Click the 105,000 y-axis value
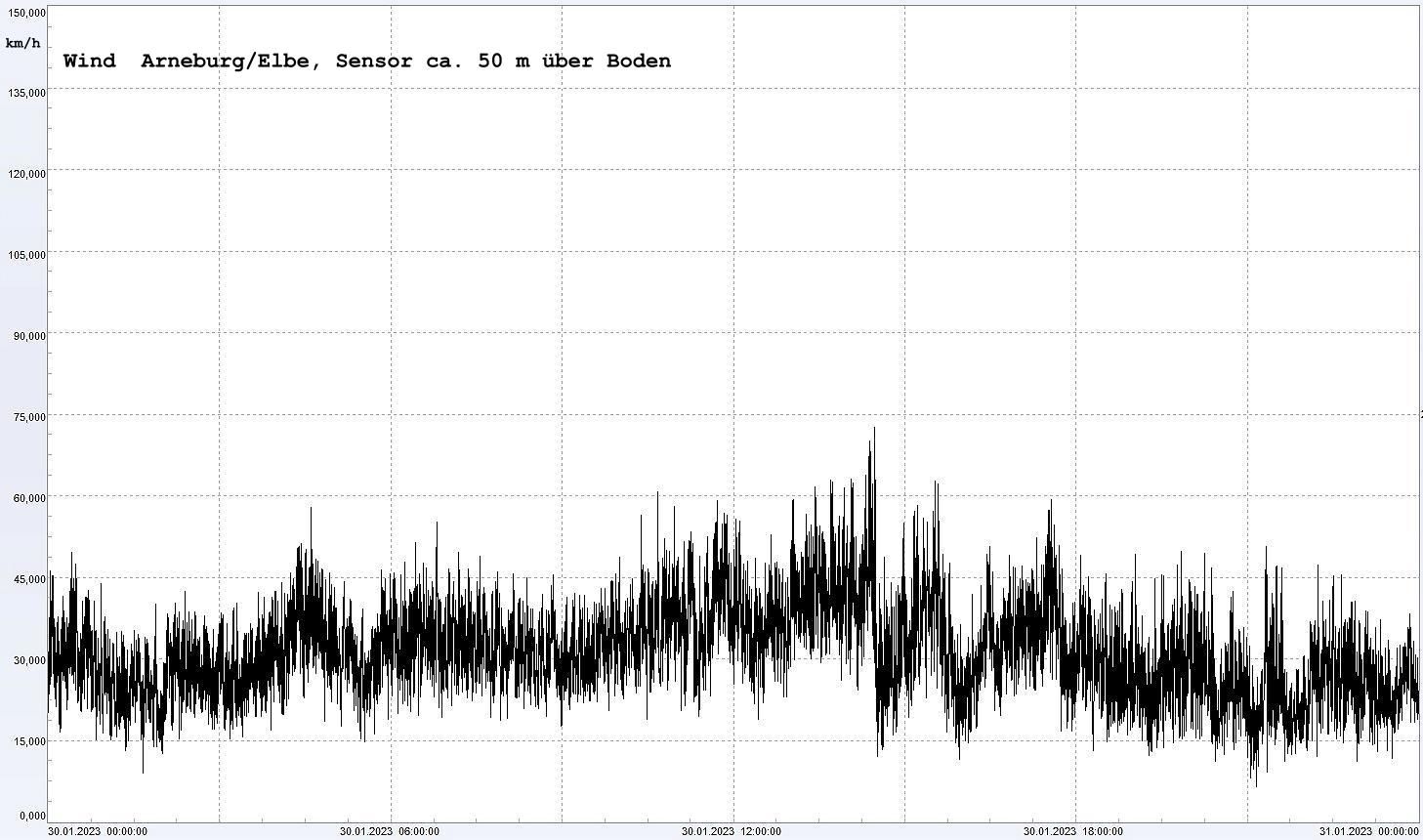 (26, 256)
